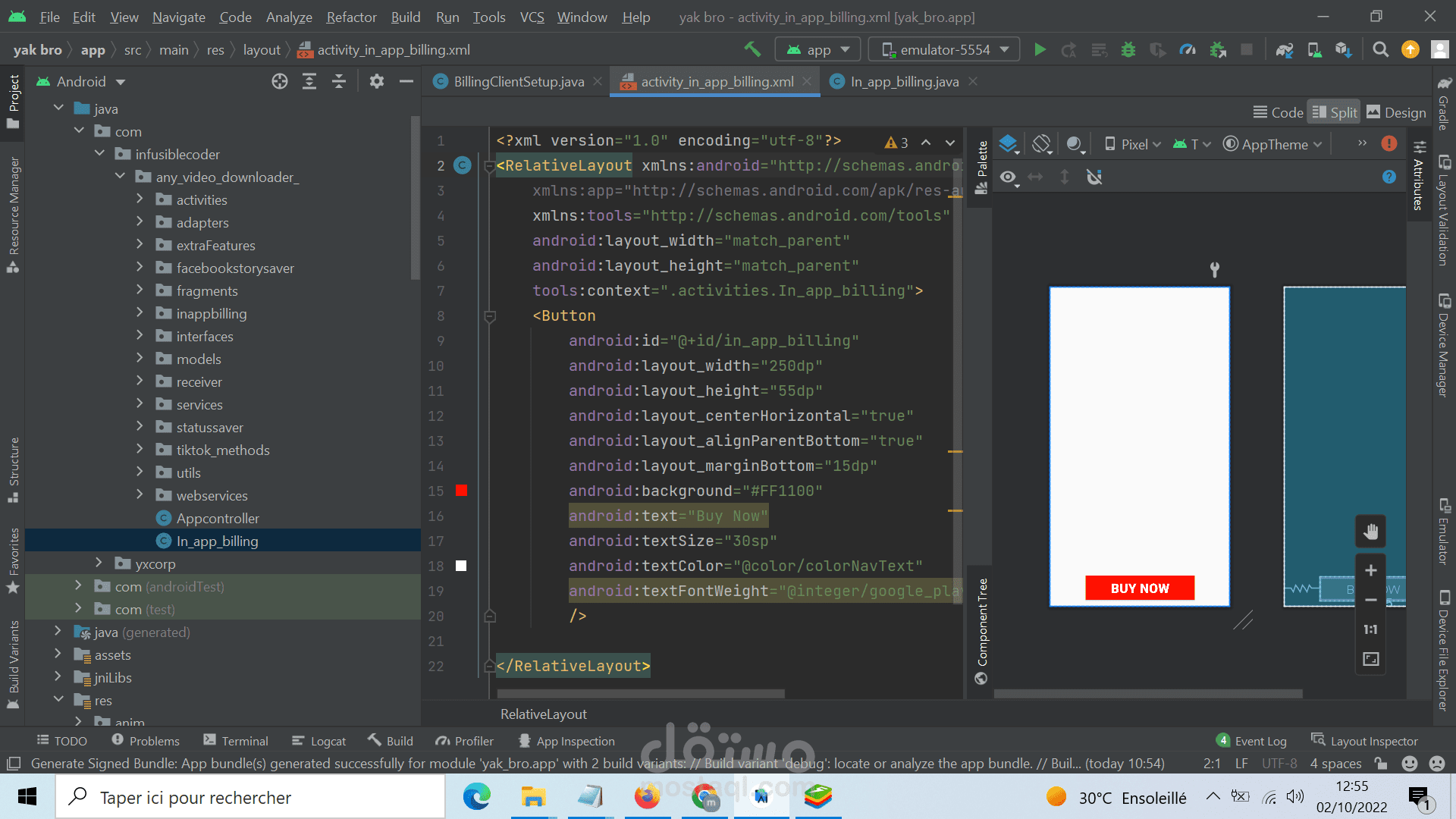Expand the activities package folder
The width and height of the screenshot is (1456, 819).
pos(140,199)
